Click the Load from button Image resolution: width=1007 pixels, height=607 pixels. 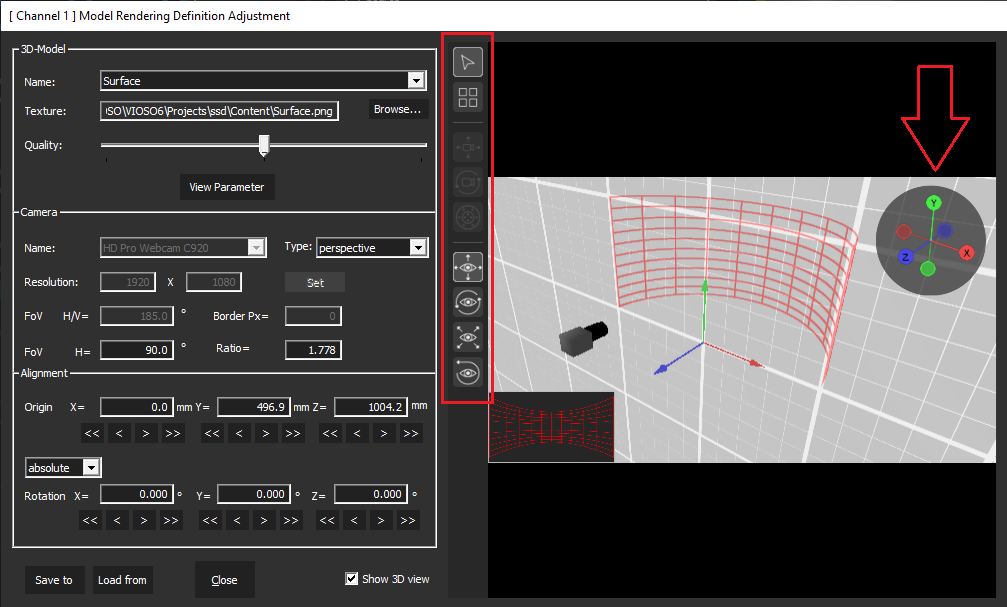point(122,580)
